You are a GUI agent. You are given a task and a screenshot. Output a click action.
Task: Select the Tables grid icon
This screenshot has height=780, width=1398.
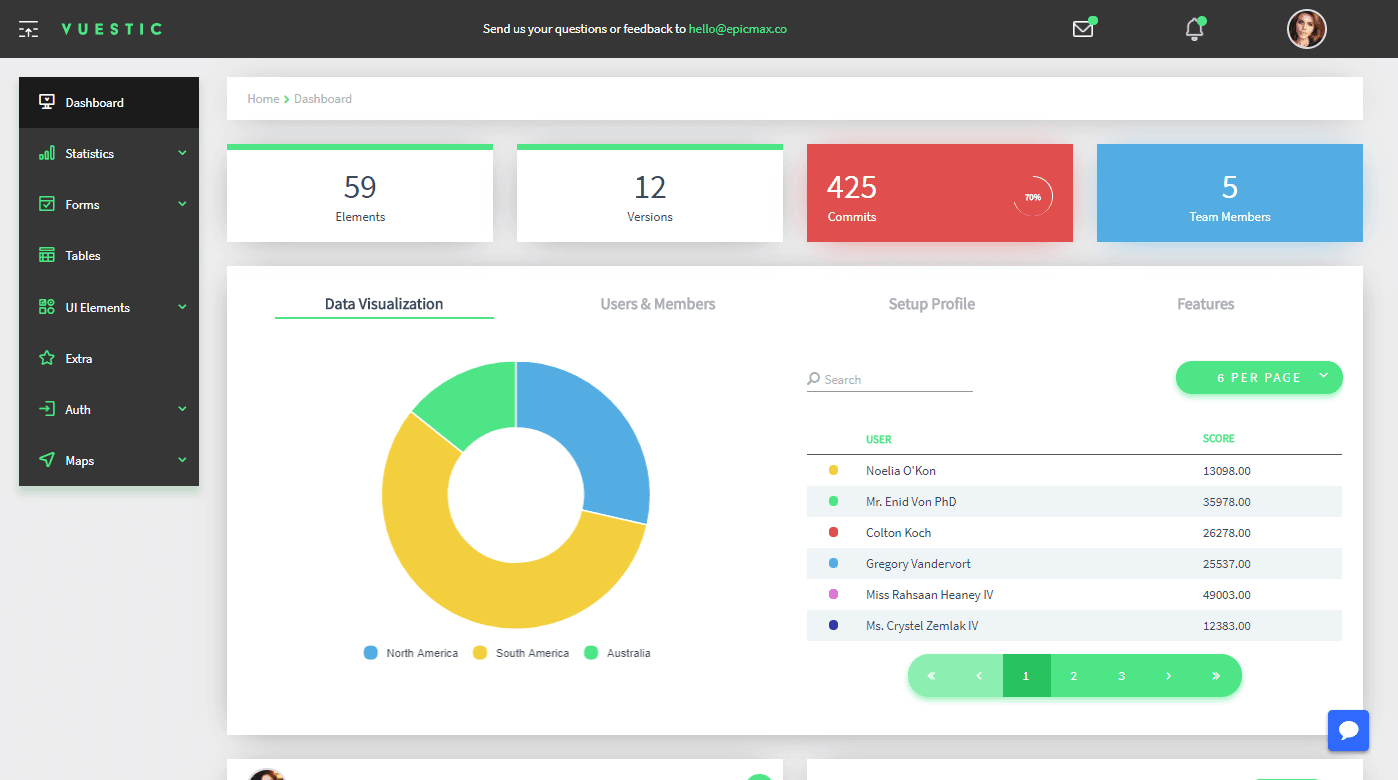[45, 255]
